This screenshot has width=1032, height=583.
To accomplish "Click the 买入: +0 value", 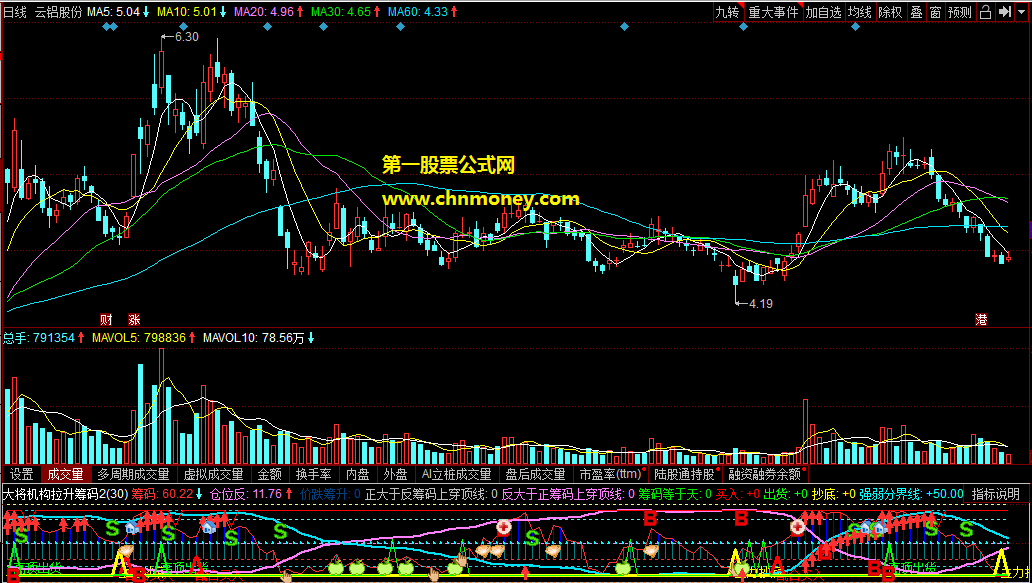I will pos(737,494).
